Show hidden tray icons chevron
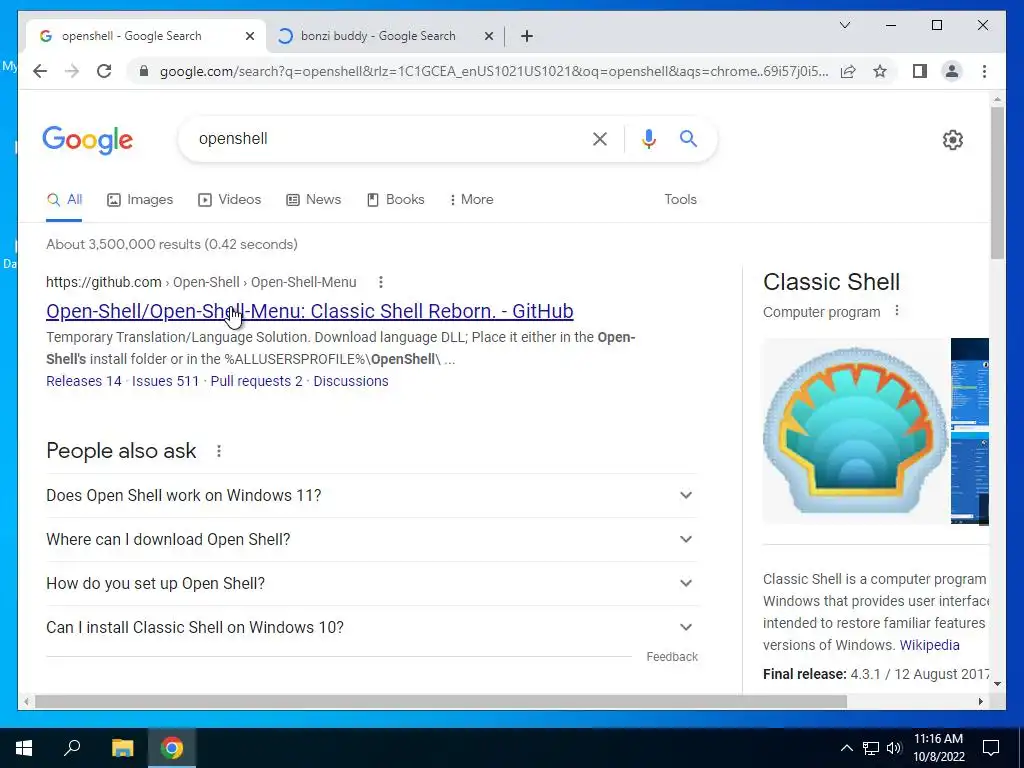1024x768 pixels. 846,748
